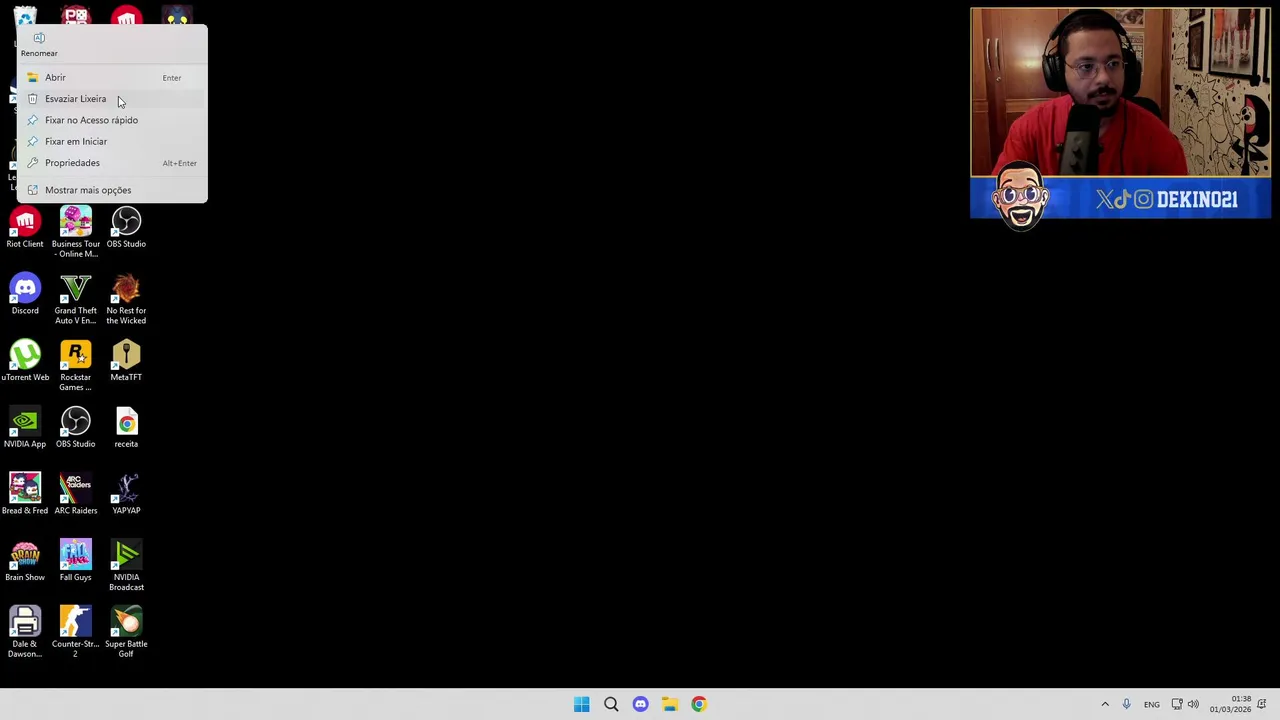
Task: Select the ARC Raiders shortcut
Action: pyautogui.click(x=76, y=495)
